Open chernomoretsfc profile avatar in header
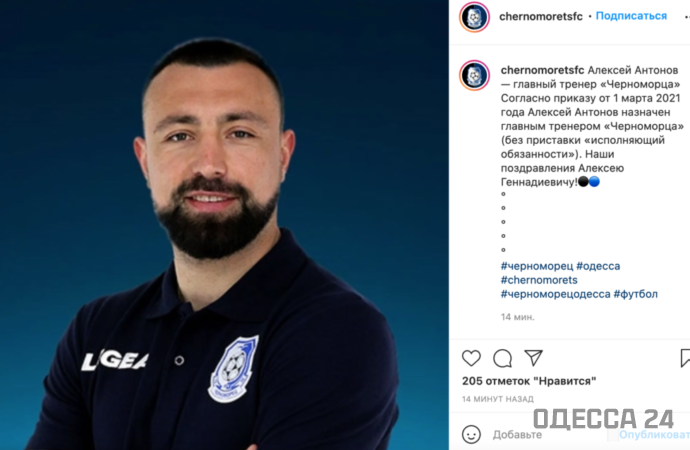This screenshot has height=450, width=690. pyautogui.click(x=474, y=17)
